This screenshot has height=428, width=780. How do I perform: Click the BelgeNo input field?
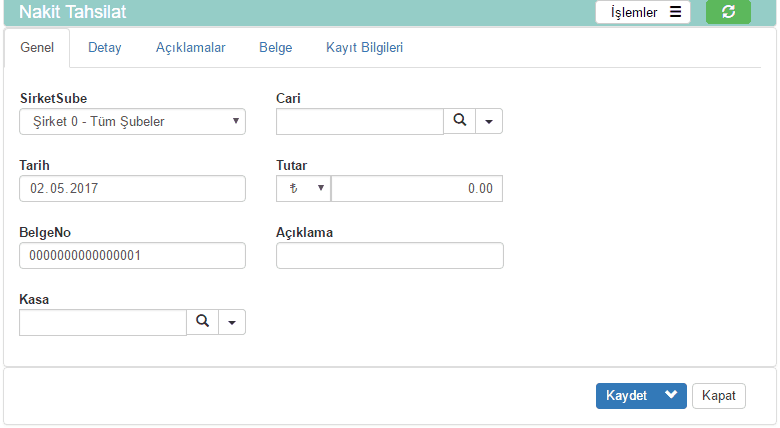(x=132, y=255)
